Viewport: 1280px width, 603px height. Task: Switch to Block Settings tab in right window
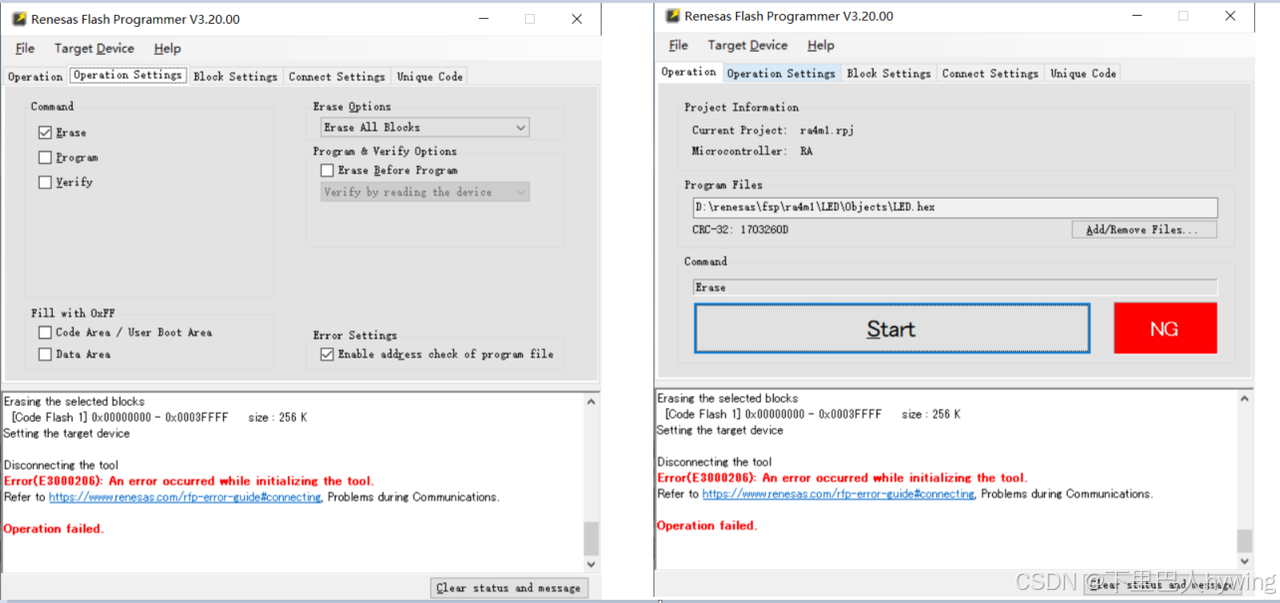[888, 73]
